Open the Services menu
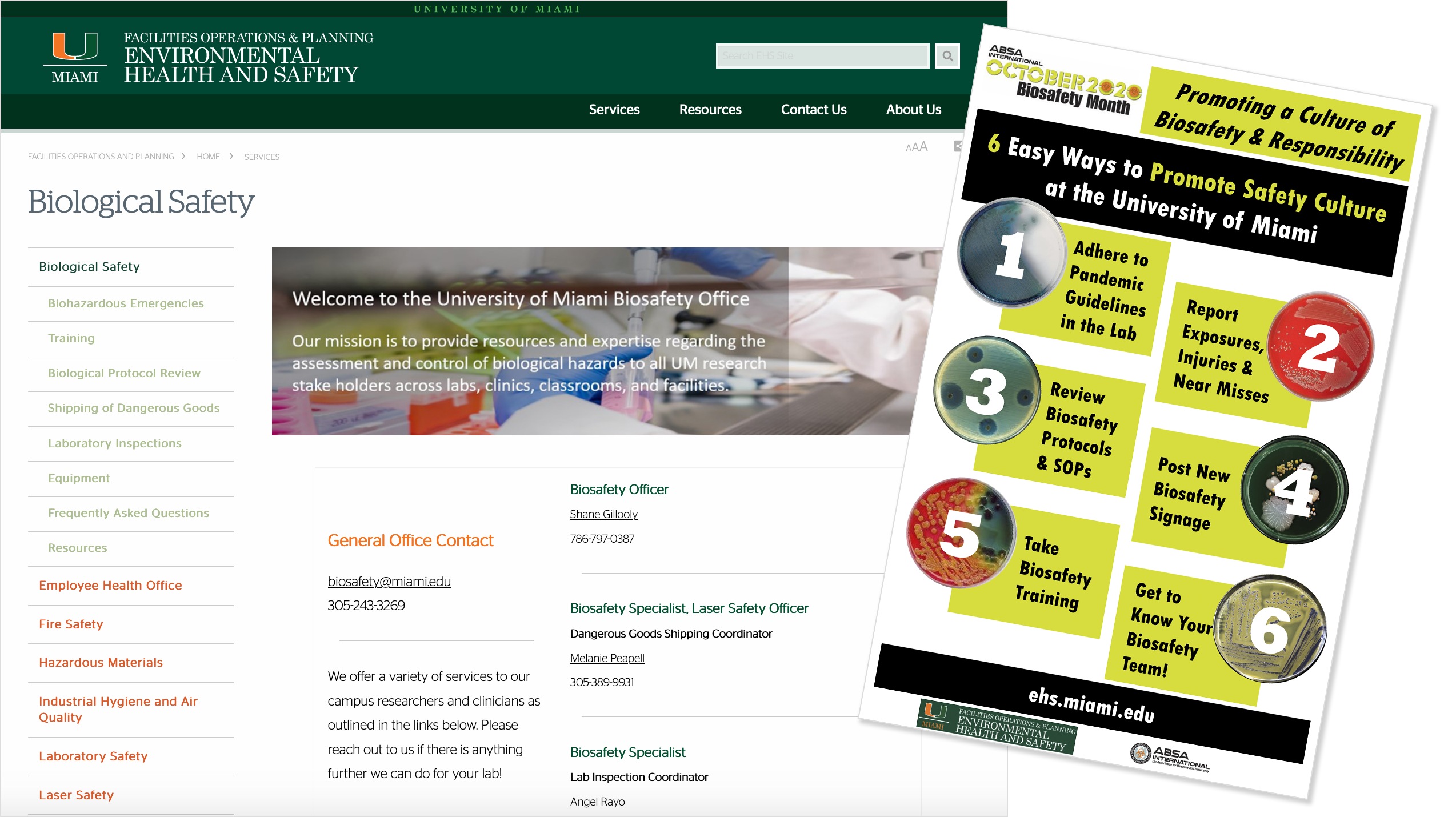 click(614, 110)
